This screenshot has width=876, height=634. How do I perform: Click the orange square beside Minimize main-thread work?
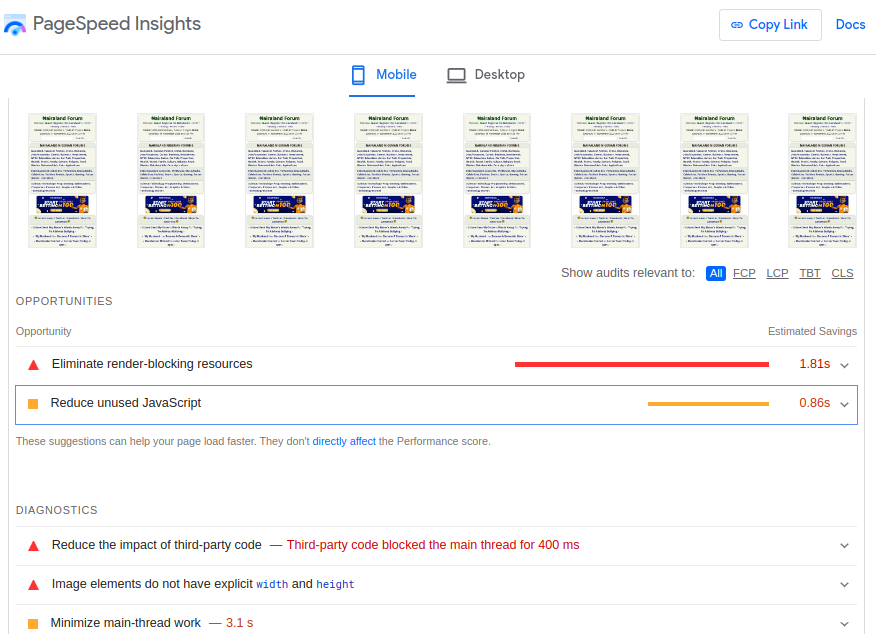click(33, 624)
